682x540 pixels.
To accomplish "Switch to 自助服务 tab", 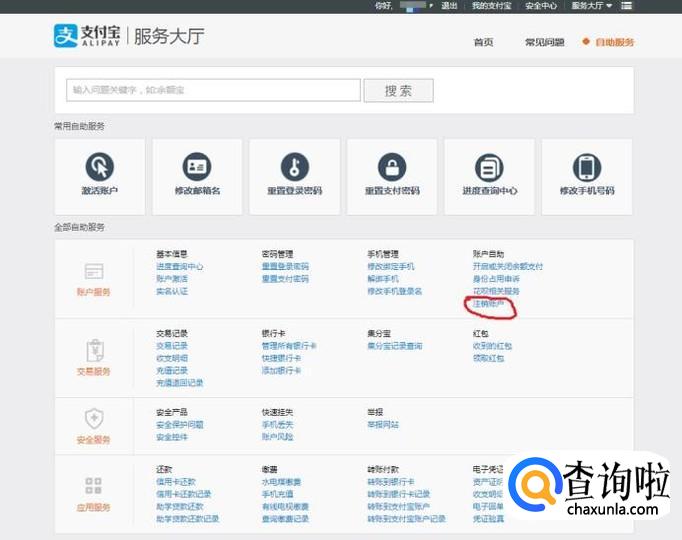I will click(x=615, y=42).
